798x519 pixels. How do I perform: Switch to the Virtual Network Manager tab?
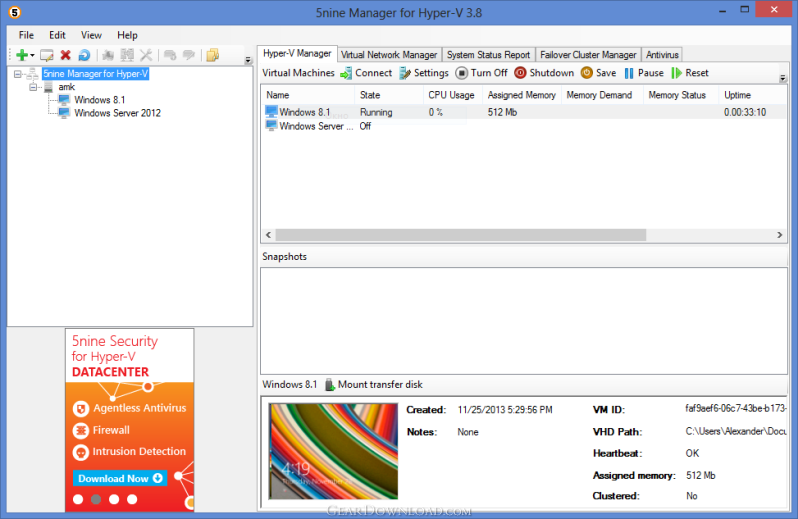[x=389, y=54]
